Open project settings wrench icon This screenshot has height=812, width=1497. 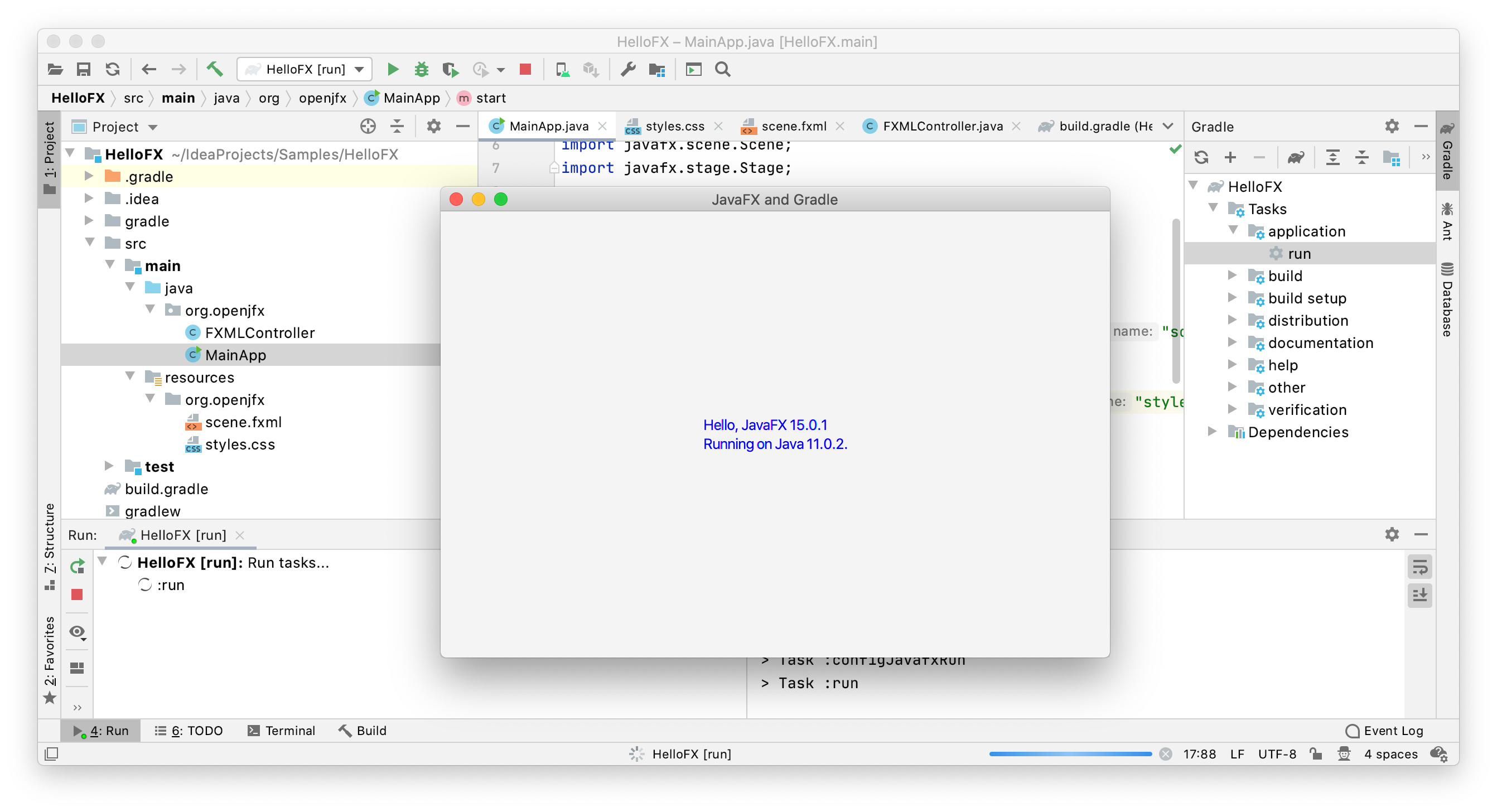coord(627,70)
